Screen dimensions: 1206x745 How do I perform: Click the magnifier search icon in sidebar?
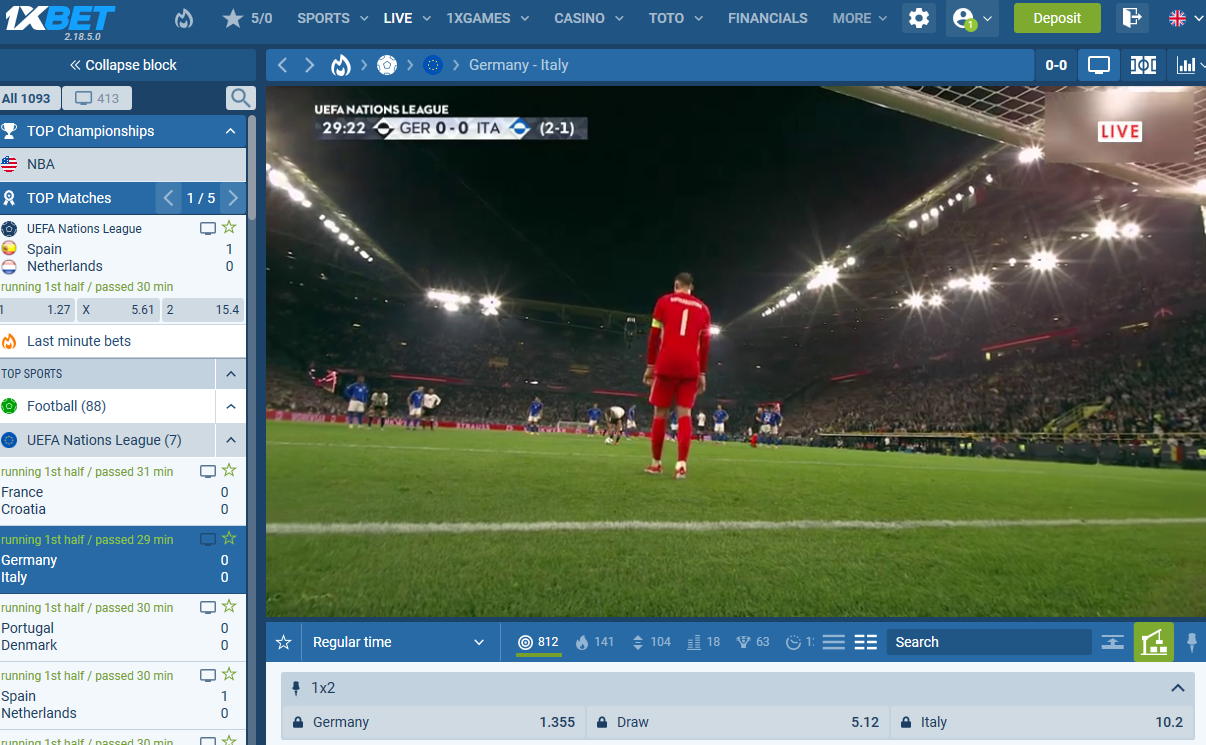pos(240,98)
